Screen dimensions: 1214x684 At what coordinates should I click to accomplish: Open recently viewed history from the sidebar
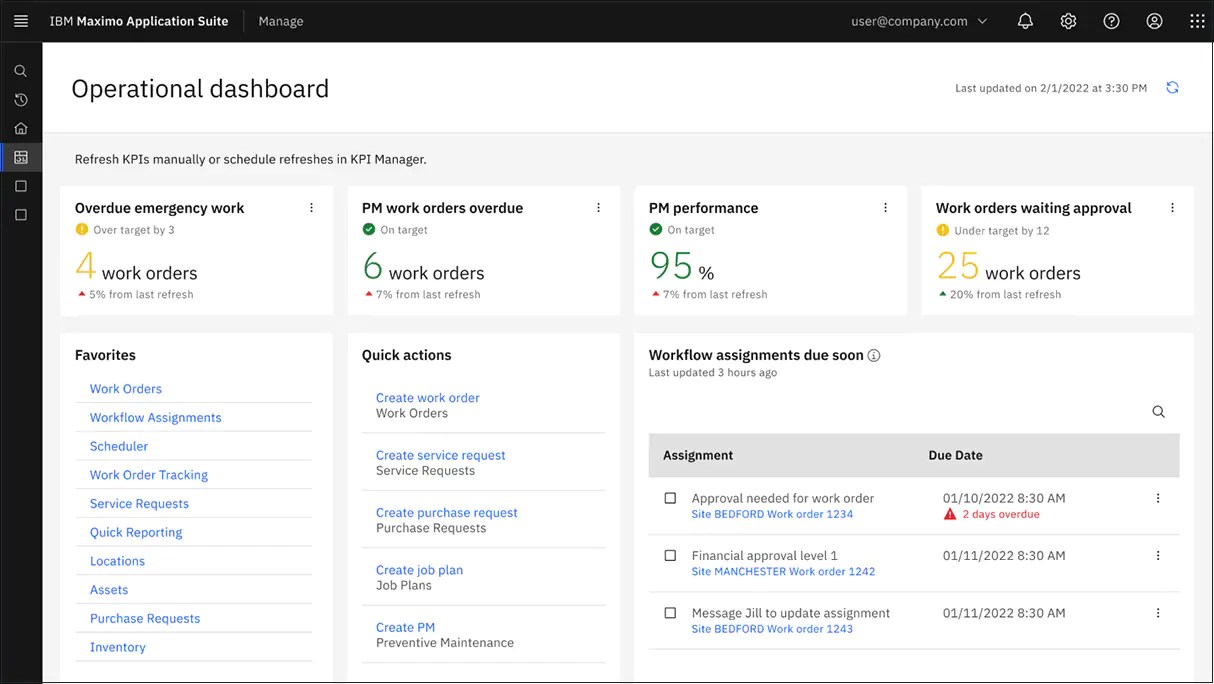[20, 99]
